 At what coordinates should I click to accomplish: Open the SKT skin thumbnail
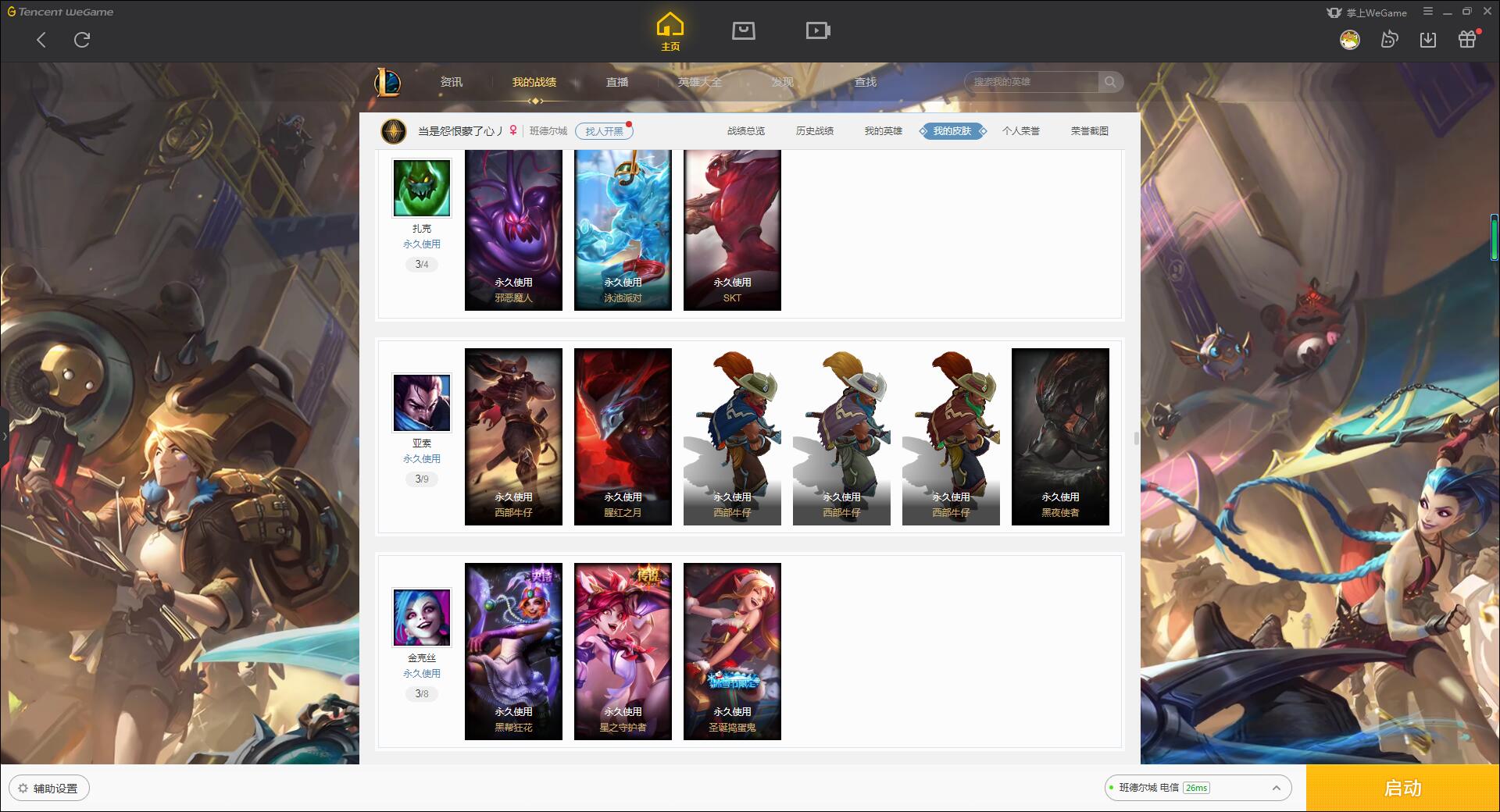(732, 230)
